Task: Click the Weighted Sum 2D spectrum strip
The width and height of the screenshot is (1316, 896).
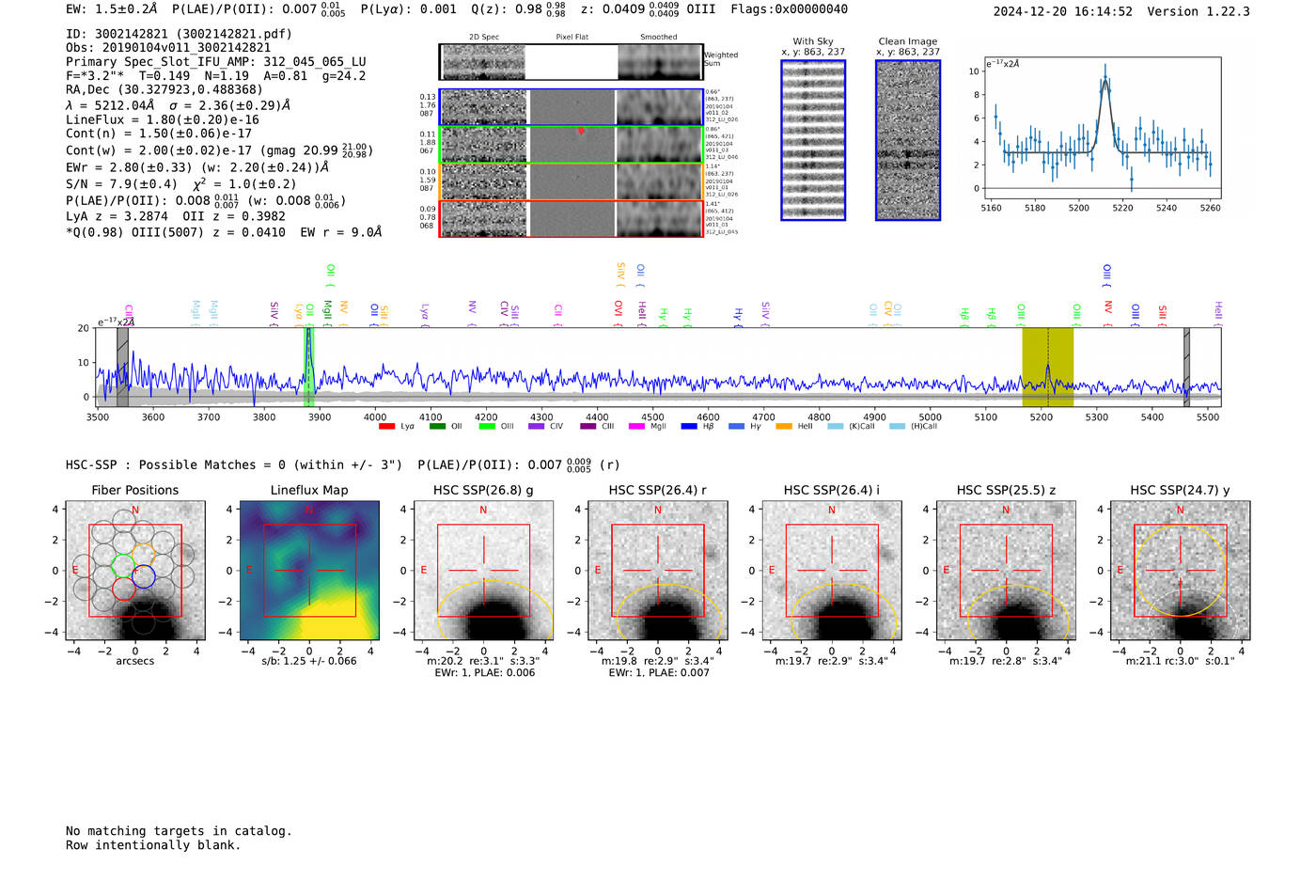Action: (571, 62)
